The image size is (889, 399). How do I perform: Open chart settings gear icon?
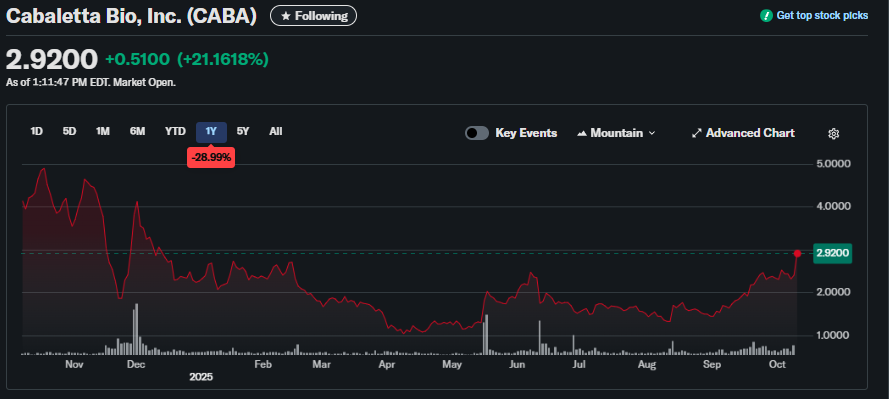pos(833,134)
